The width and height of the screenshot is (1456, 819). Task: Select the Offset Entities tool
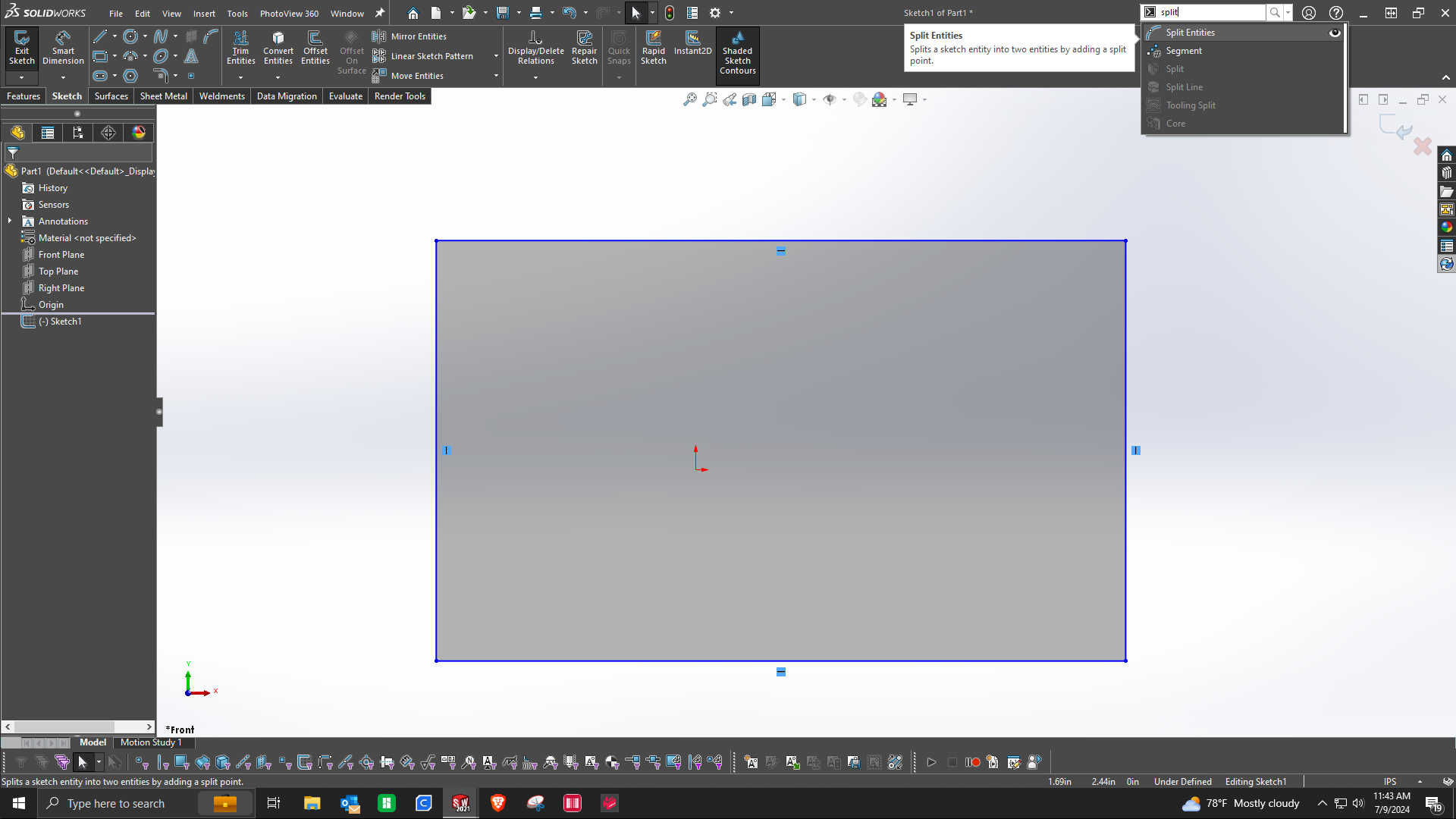click(315, 47)
